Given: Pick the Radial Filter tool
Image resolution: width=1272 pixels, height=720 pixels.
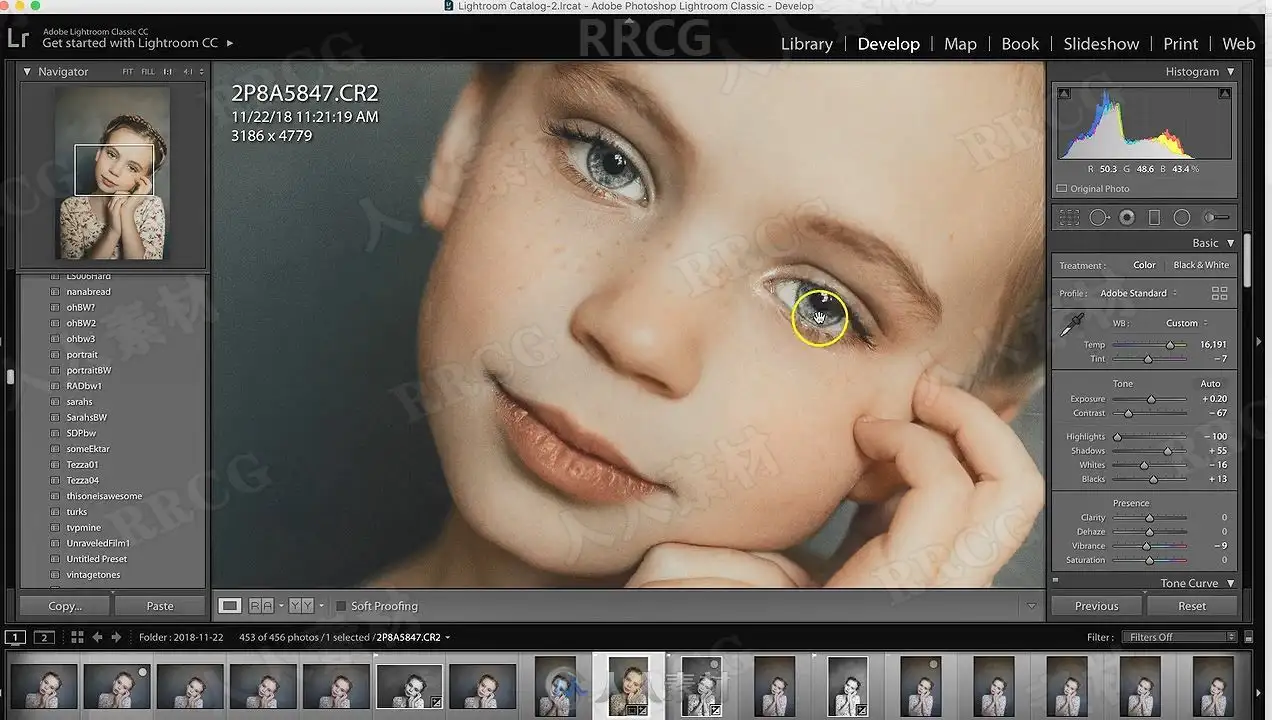Looking at the screenshot, I should [x=1181, y=217].
